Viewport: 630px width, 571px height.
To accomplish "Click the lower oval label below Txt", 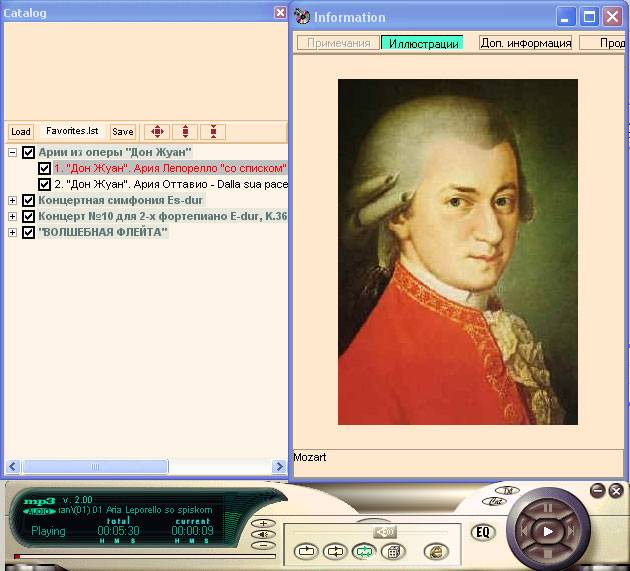I will tap(494, 501).
